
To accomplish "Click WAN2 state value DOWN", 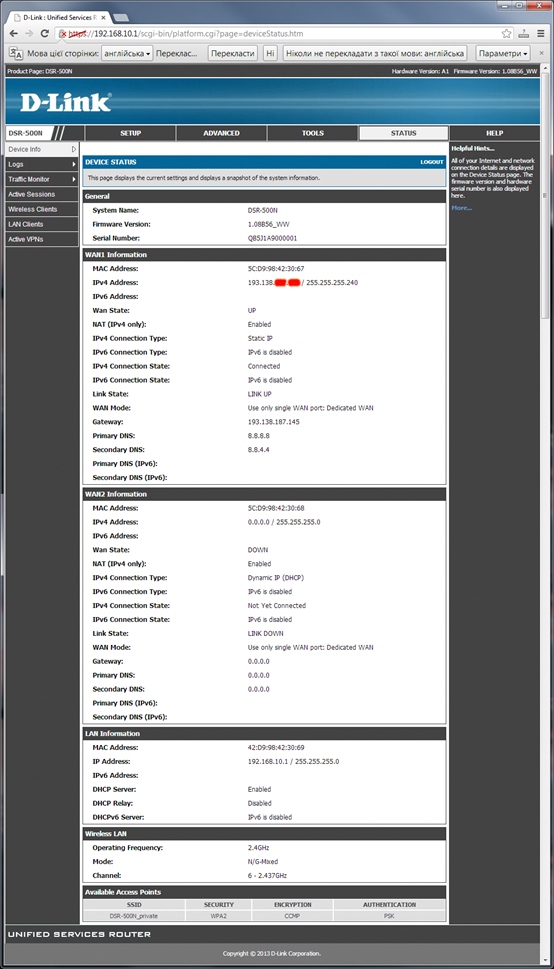I will tap(258, 550).
